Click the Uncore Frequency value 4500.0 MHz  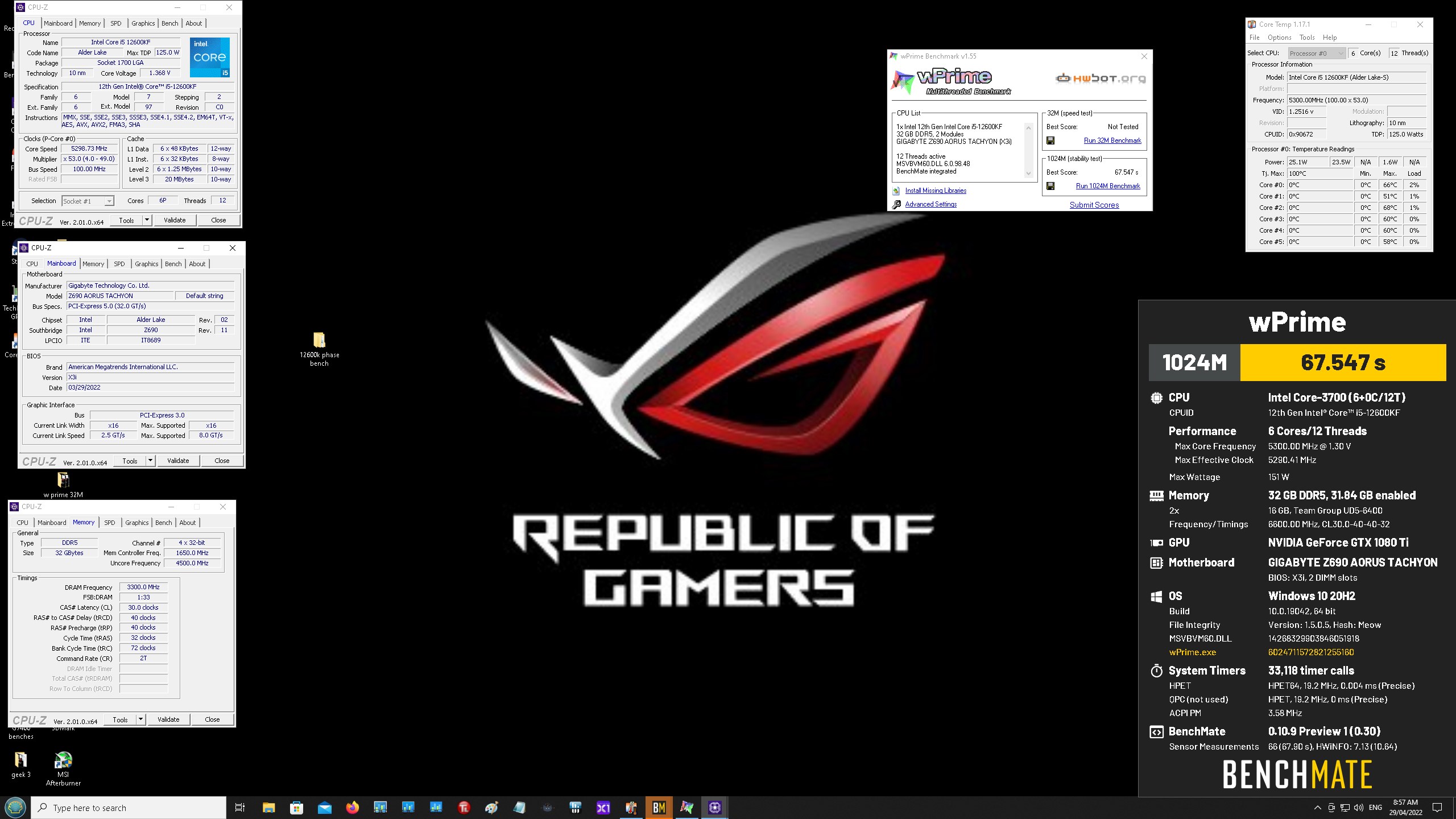[192, 563]
